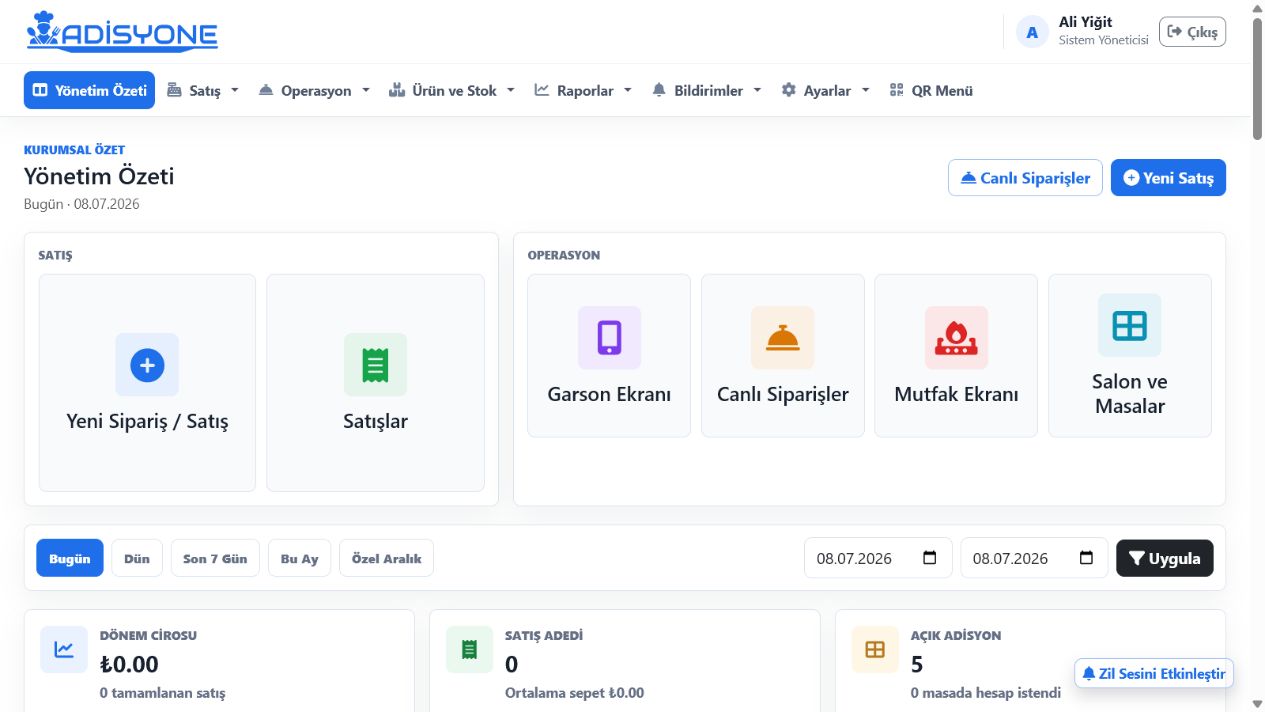Click the Garson Ekranı card label

point(609,394)
